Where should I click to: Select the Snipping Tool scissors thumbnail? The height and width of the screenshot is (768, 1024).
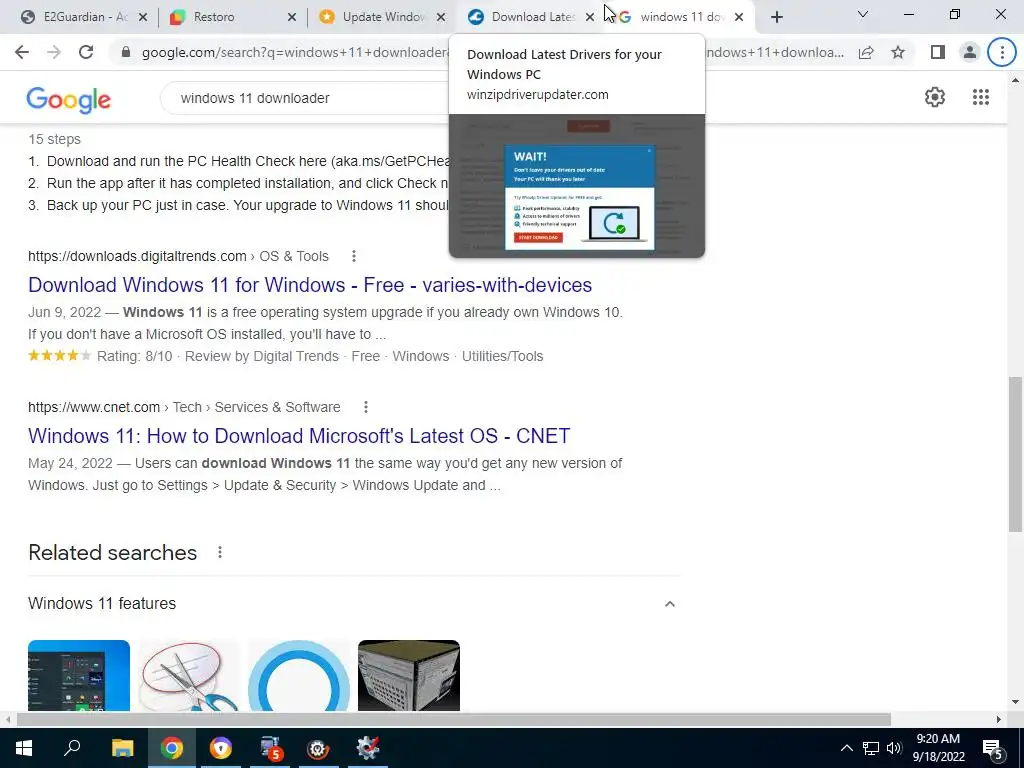[189, 675]
